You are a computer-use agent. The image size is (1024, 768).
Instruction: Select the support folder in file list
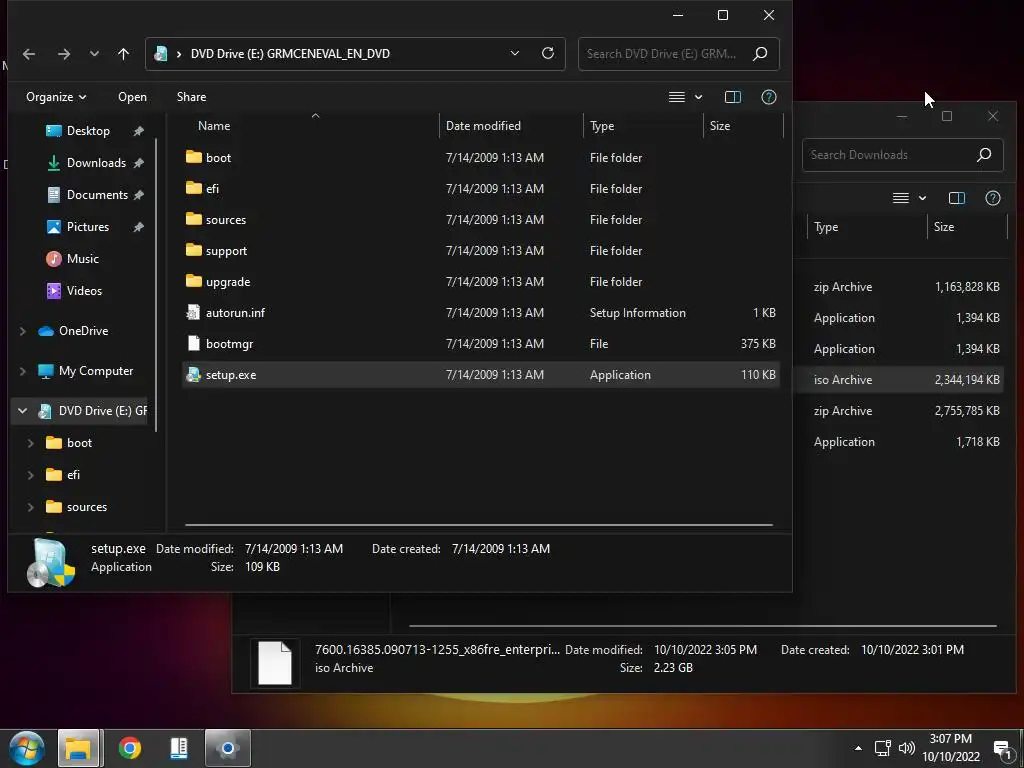pos(481,251)
